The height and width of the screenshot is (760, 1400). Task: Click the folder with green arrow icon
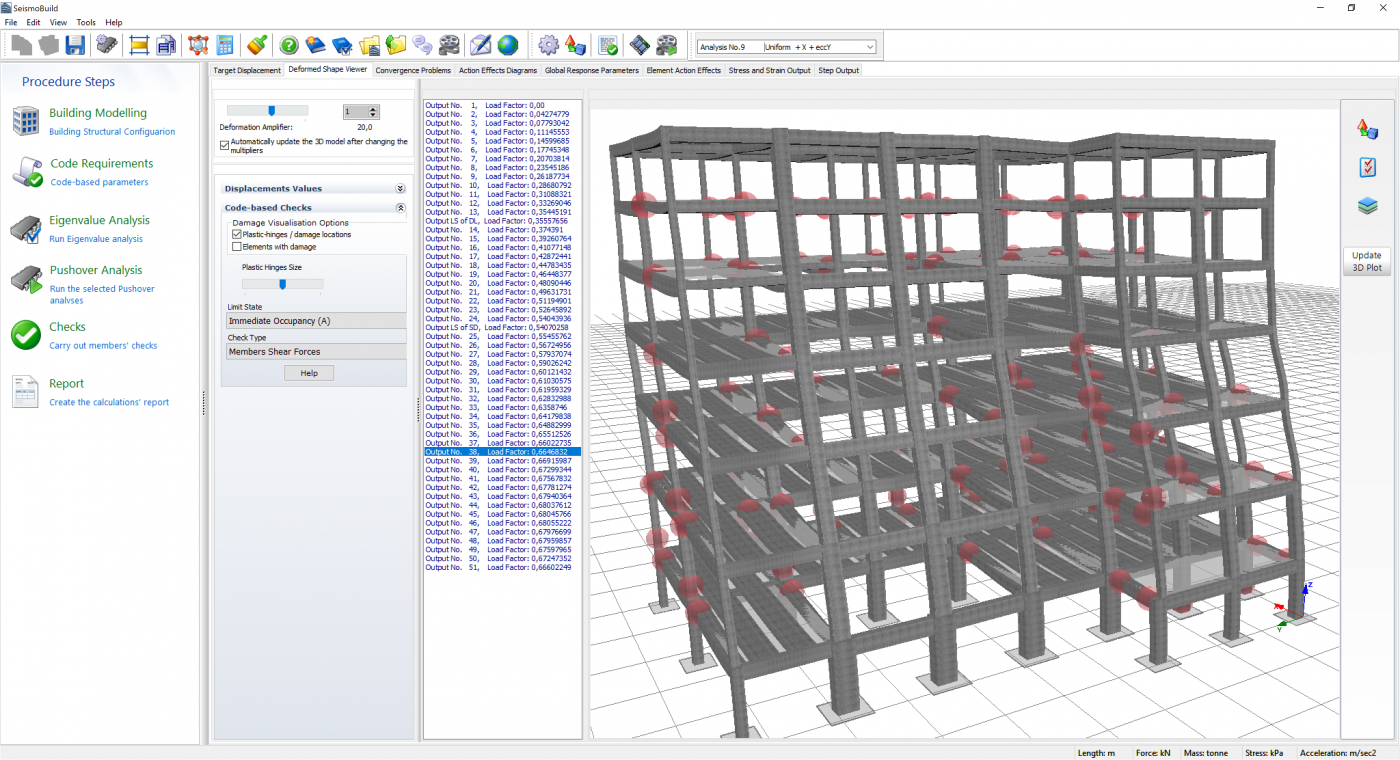pyautogui.click(x=396, y=45)
